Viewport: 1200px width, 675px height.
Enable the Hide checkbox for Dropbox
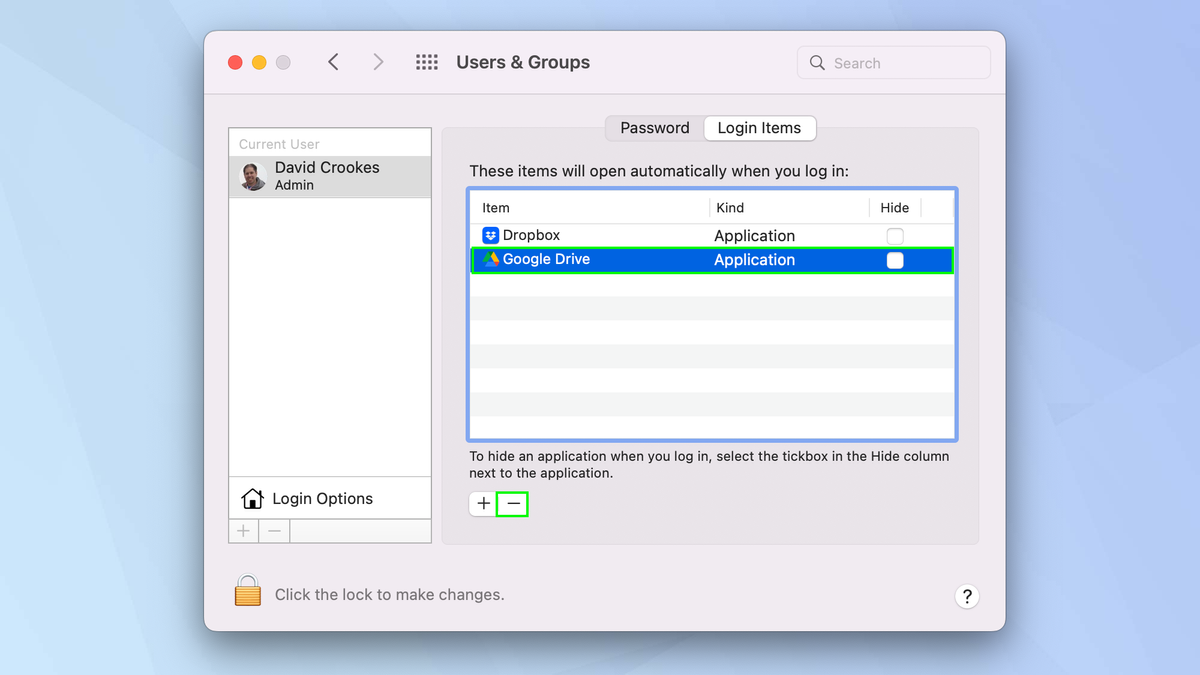[895, 235]
